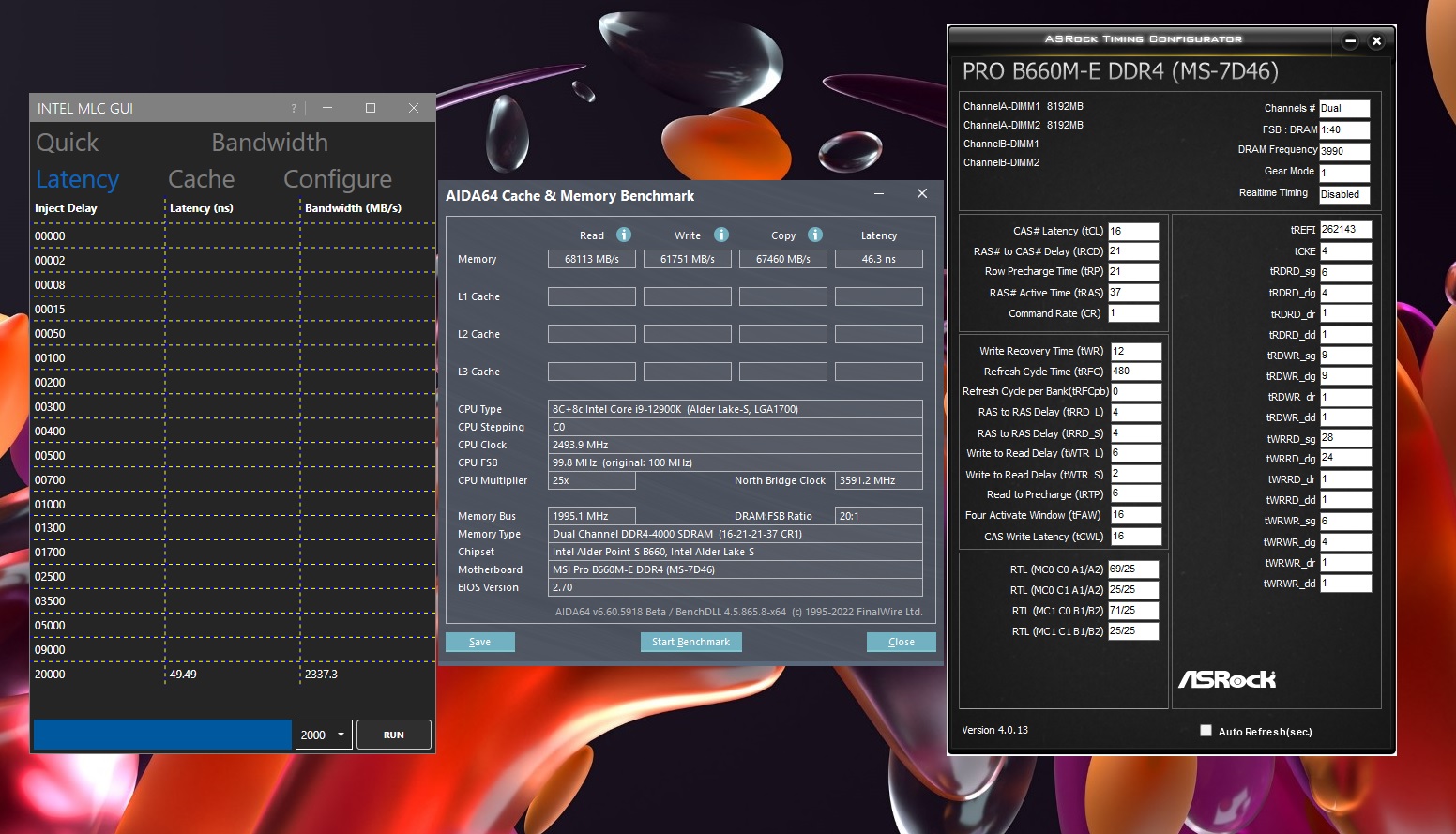Minimize the Intel MLC GUI window
The width and height of the screenshot is (1456, 834).
[327, 108]
